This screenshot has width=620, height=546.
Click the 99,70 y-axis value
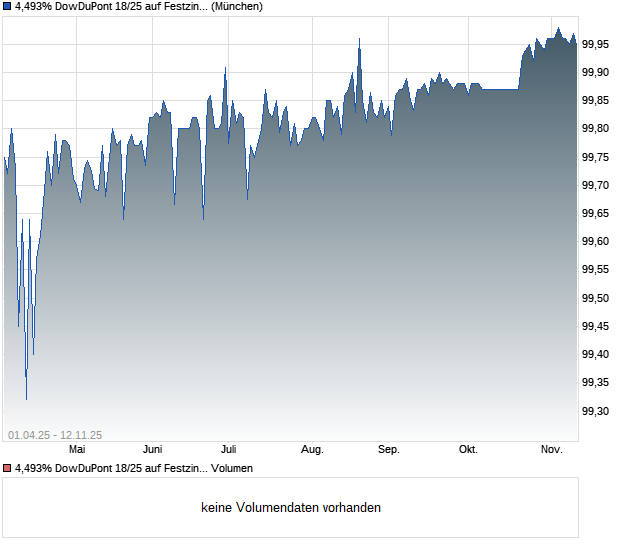pyautogui.click(x=595, y=185)
